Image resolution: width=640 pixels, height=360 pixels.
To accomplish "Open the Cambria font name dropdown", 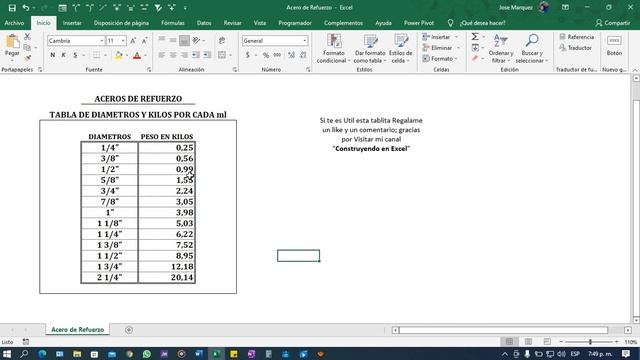I will point(102,41).
